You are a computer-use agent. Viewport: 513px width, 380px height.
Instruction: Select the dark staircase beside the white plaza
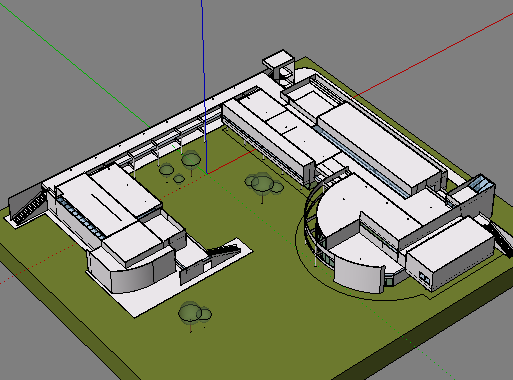[x=224, y=251]
